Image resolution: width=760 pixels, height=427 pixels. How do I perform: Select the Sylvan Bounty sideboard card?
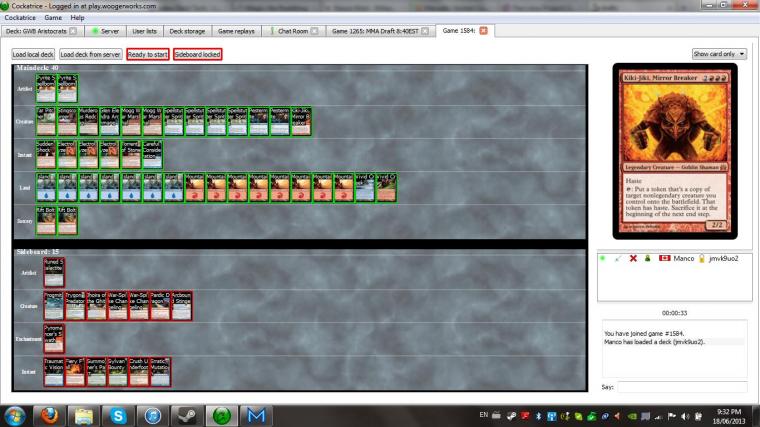(117, 372)
